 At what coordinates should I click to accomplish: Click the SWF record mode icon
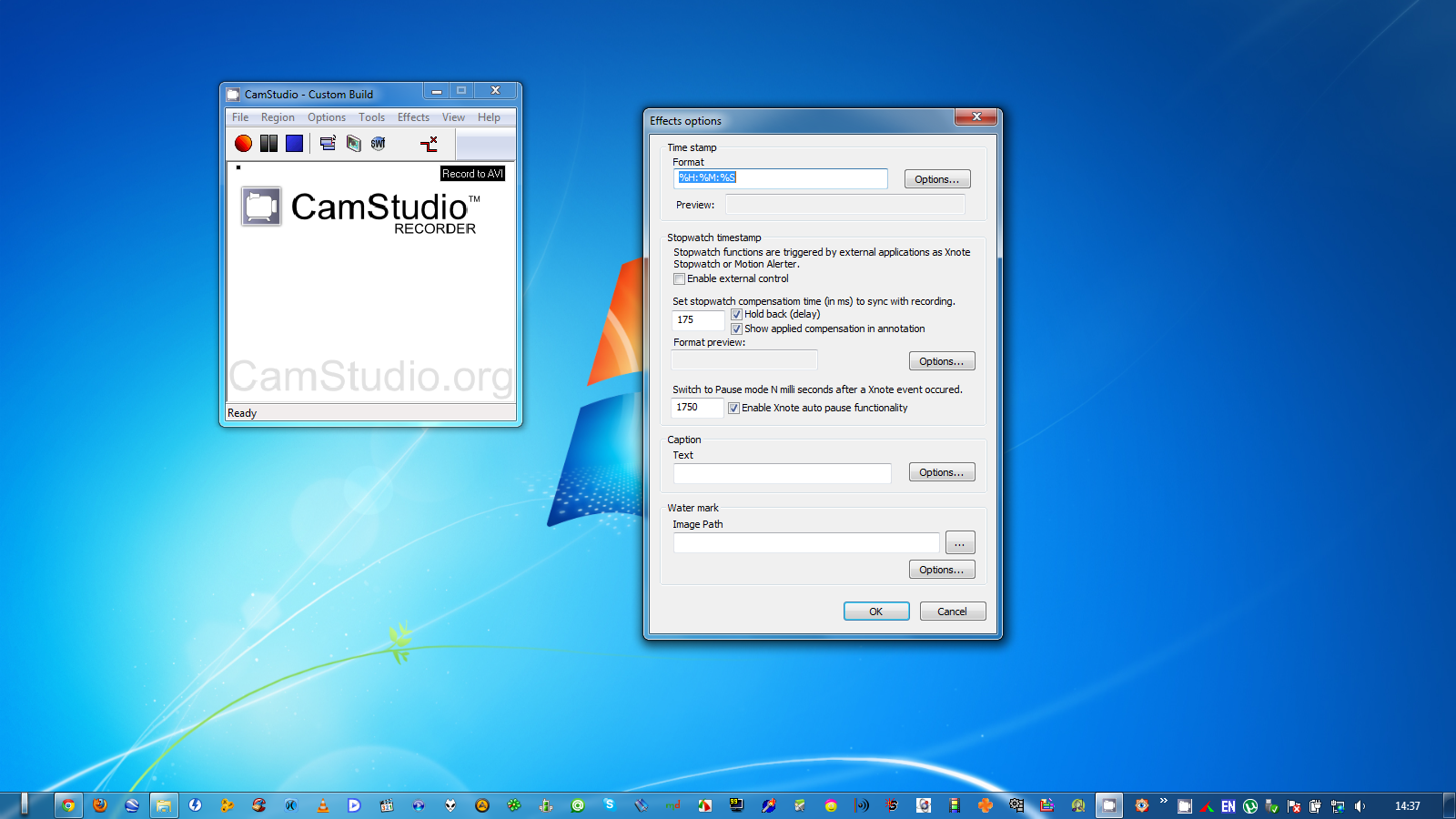[x=379, y=144]
